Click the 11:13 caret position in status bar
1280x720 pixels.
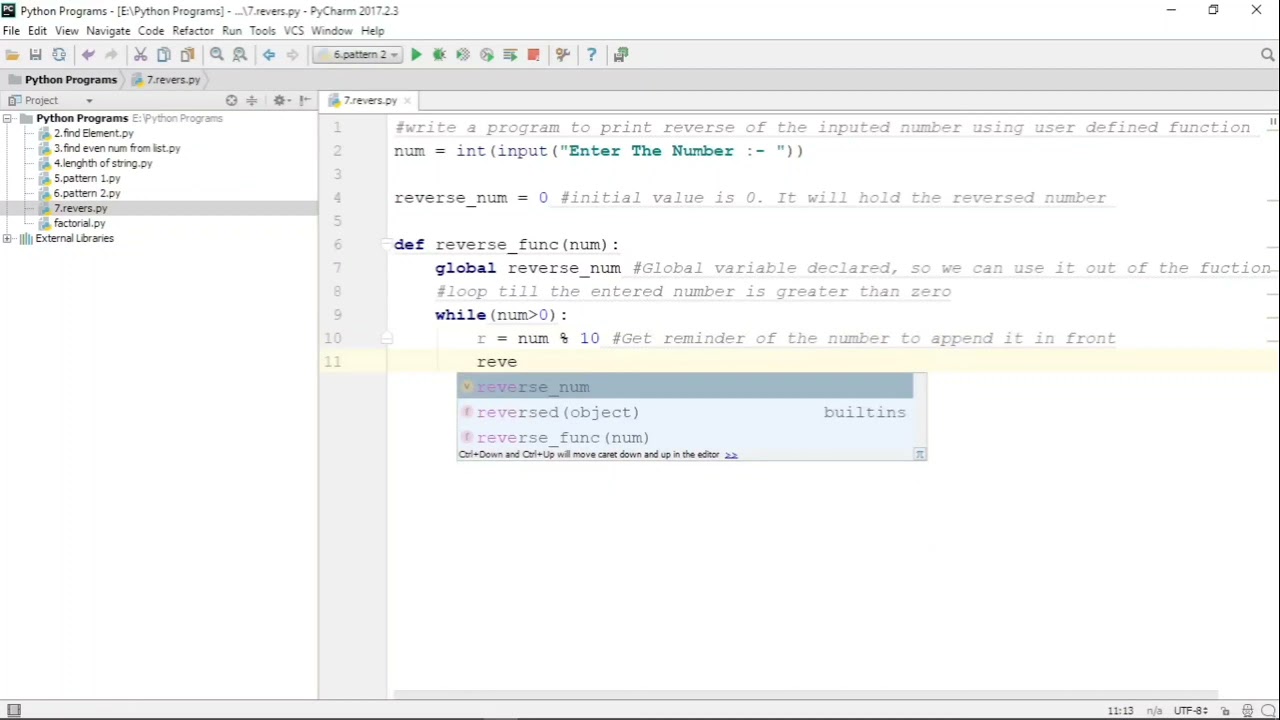[1120, 711]
